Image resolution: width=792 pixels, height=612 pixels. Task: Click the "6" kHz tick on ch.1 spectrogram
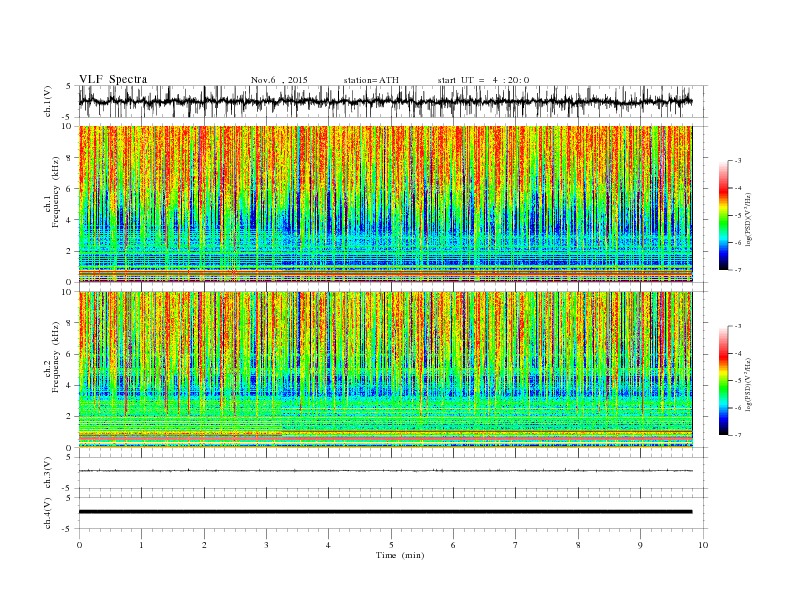pos(70,189)
